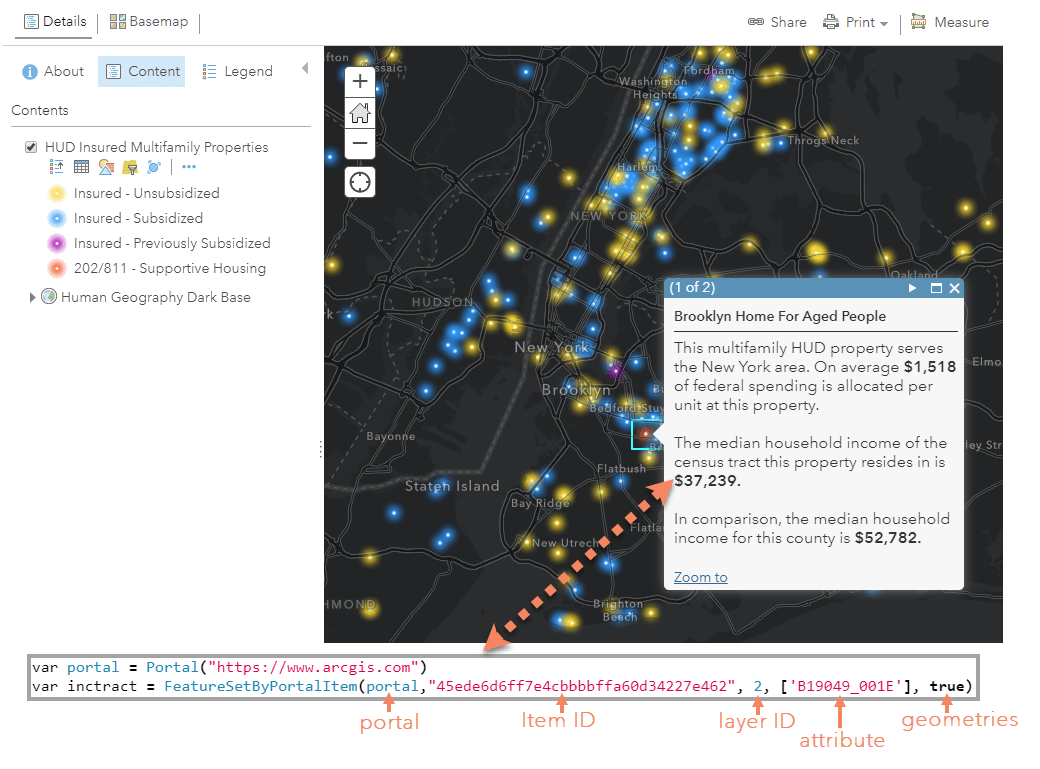The image size is (1040, 769).
Task: Click the Zoom to link in popup
Action: 700,577
